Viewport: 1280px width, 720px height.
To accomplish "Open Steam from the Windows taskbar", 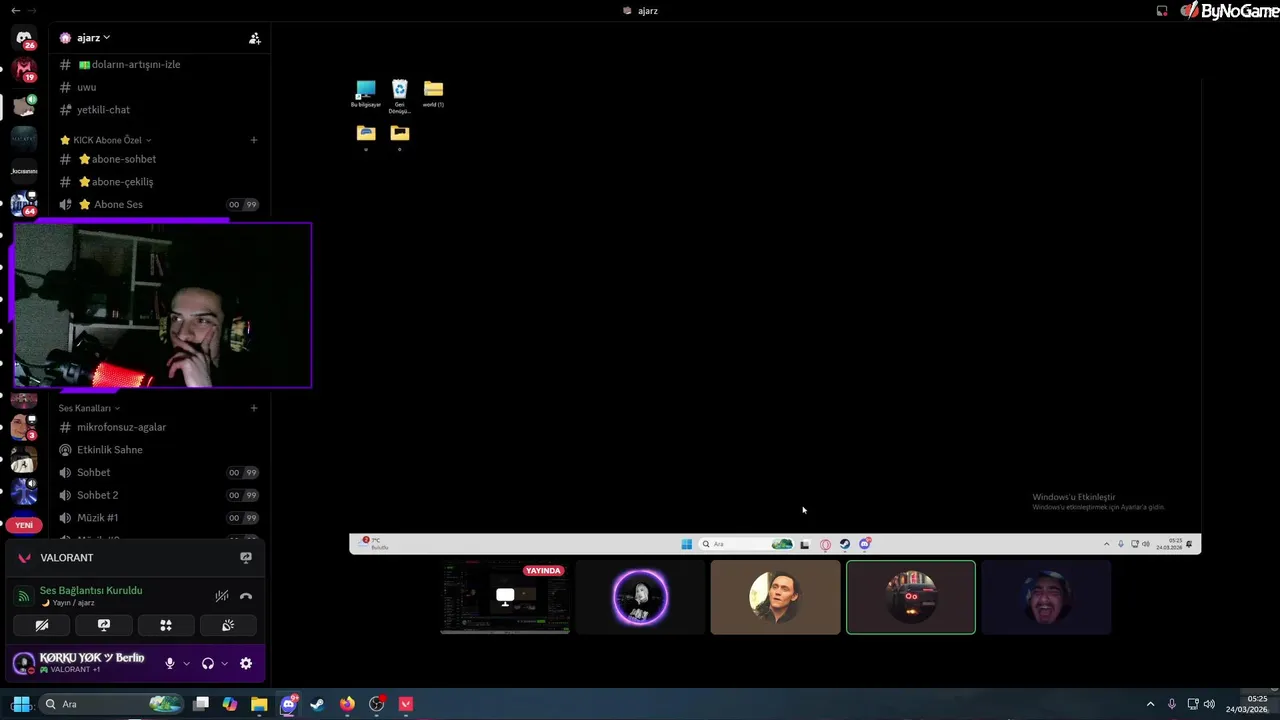I will [317, 704].
